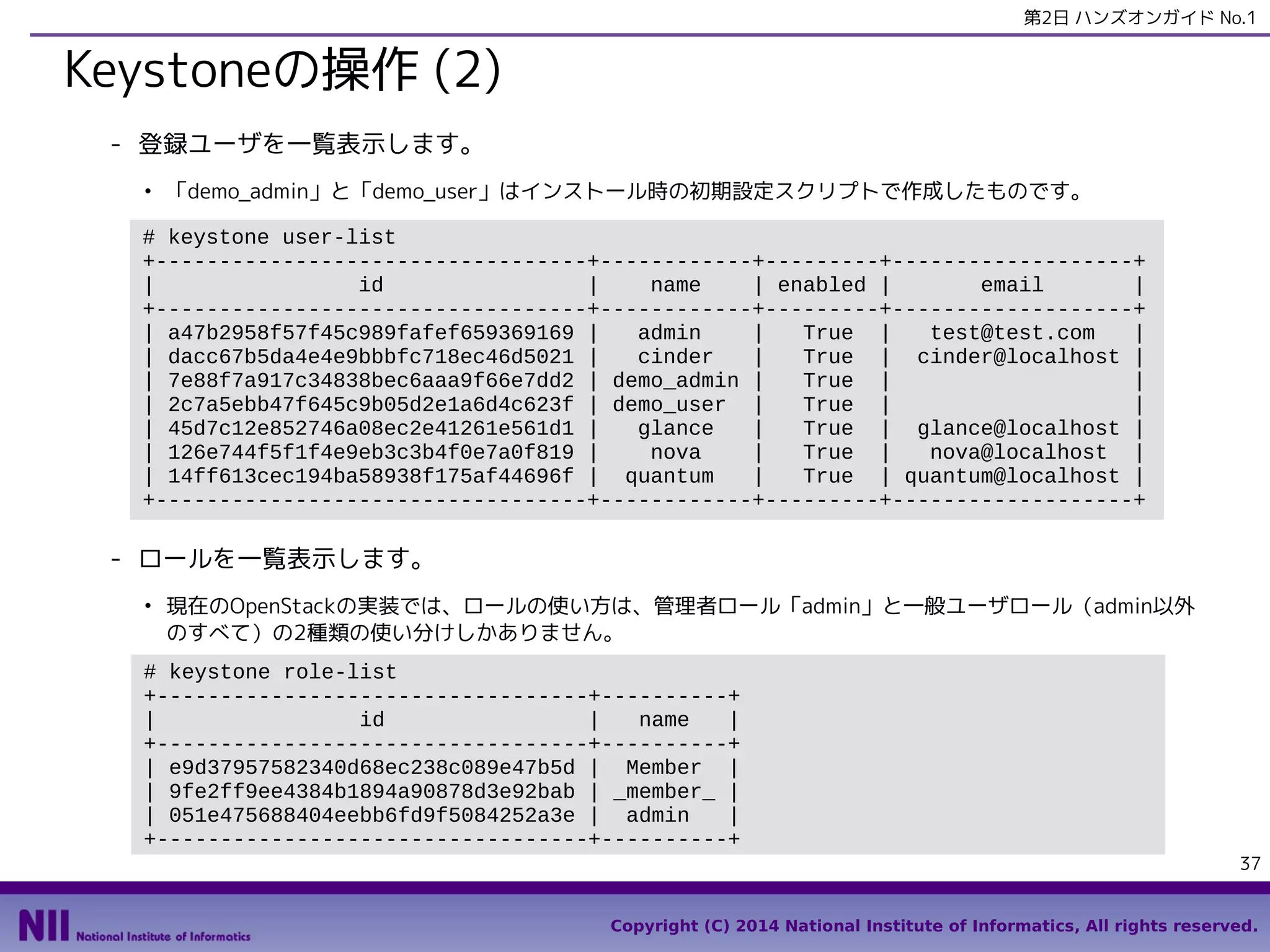The width and height of the screenshot is (1270, 952).
Task: Select user id '126e744f5f1f4e9eb3c3b4f0e7a0f819'
Action: (371, 452)
